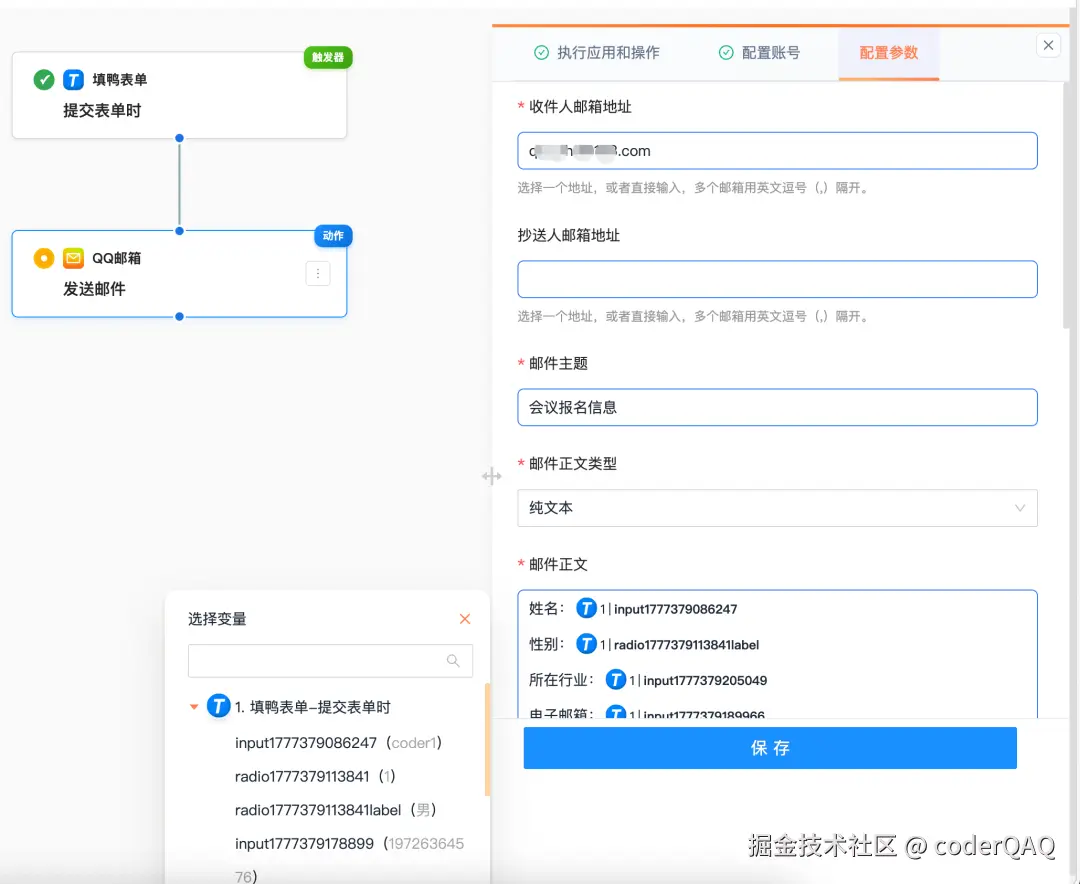The image size is (1080, 884).
Task: Click the connector dot under 填鸭表单 node
Action: point(179,138)
